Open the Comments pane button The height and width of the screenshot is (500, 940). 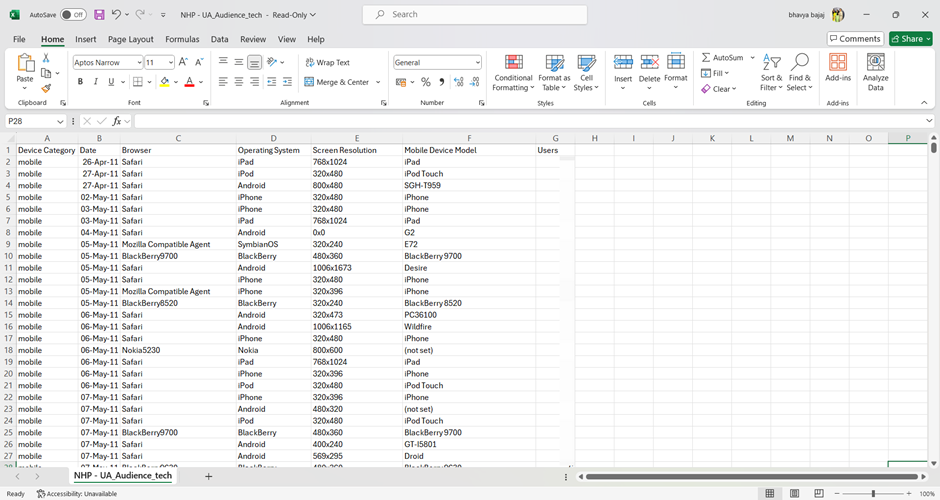click(x=855, y=39)
